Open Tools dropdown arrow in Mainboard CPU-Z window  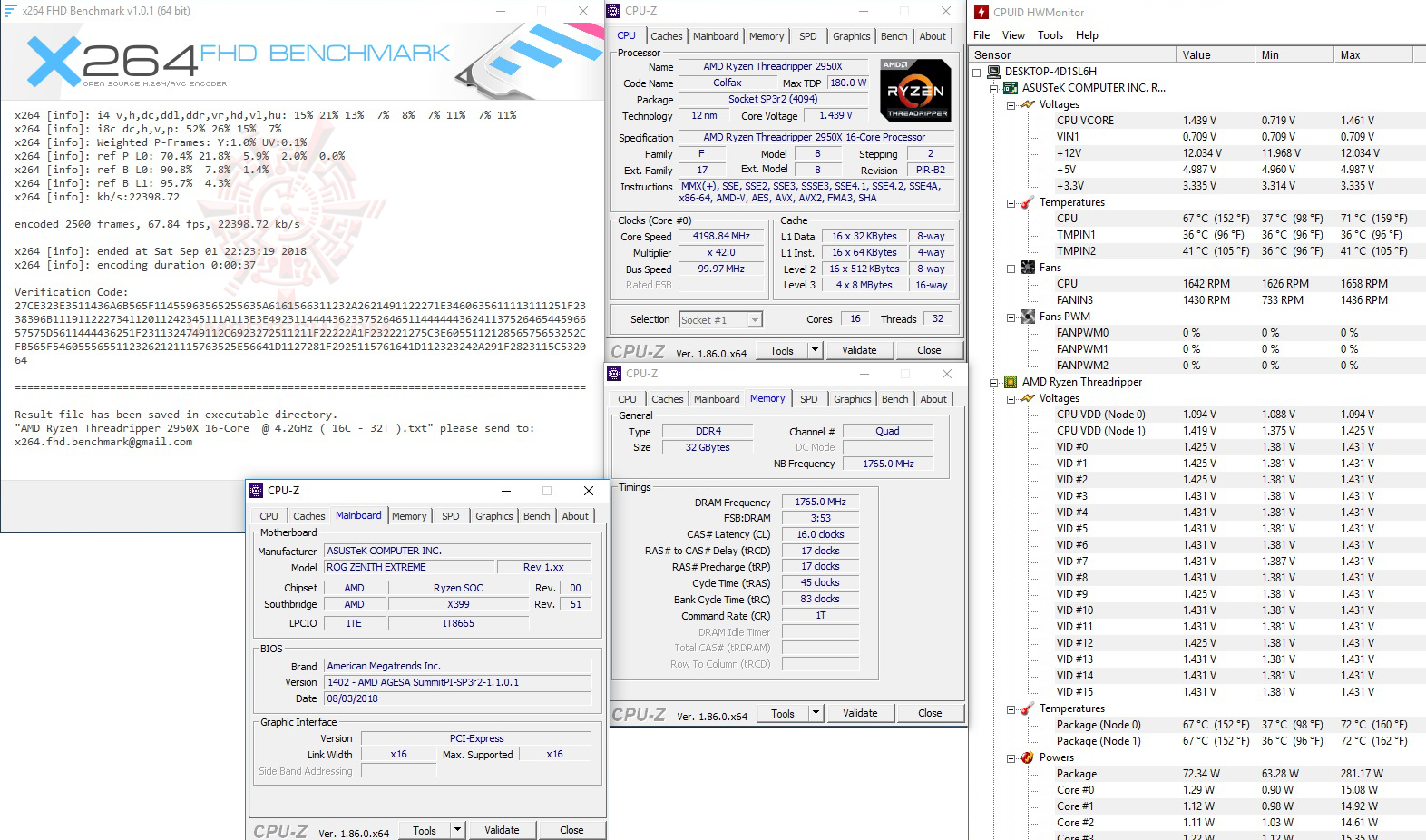pyautogui.click(x=457, y=830)
